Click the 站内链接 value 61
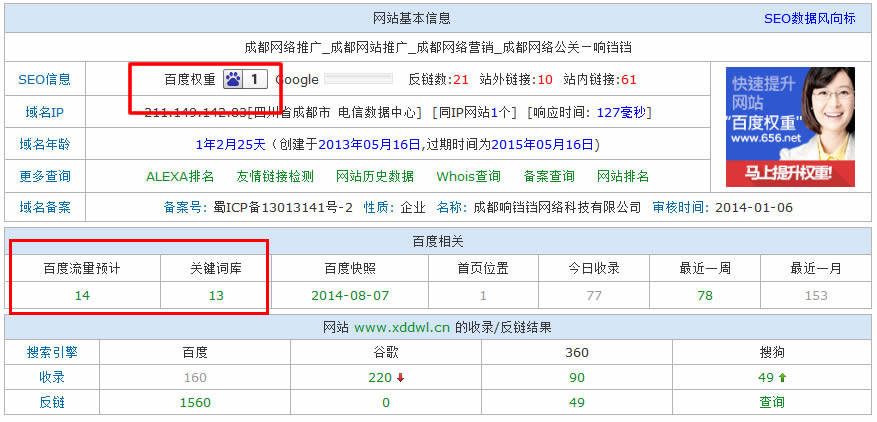The height and width of the screenshot is (422, 877). tap(629, 79)
